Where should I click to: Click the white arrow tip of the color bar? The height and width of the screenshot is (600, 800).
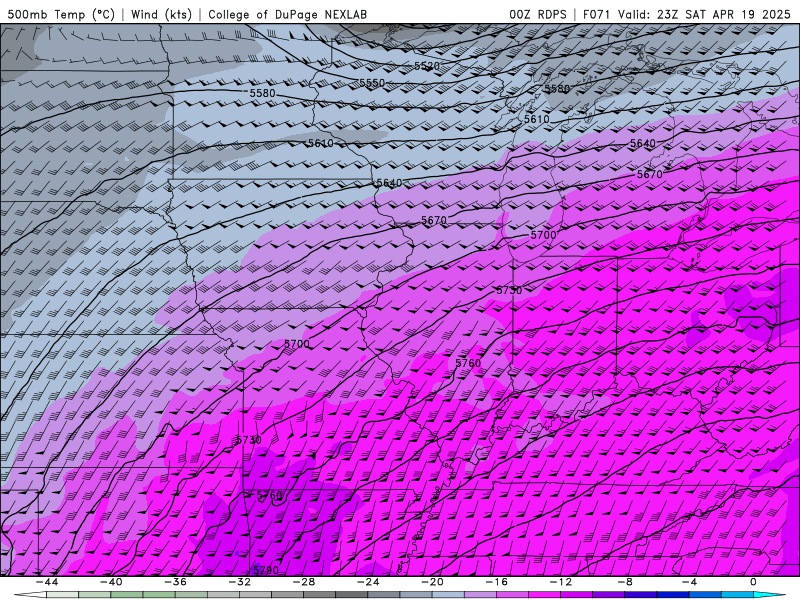pyautogui.click(x=30, y=595)
